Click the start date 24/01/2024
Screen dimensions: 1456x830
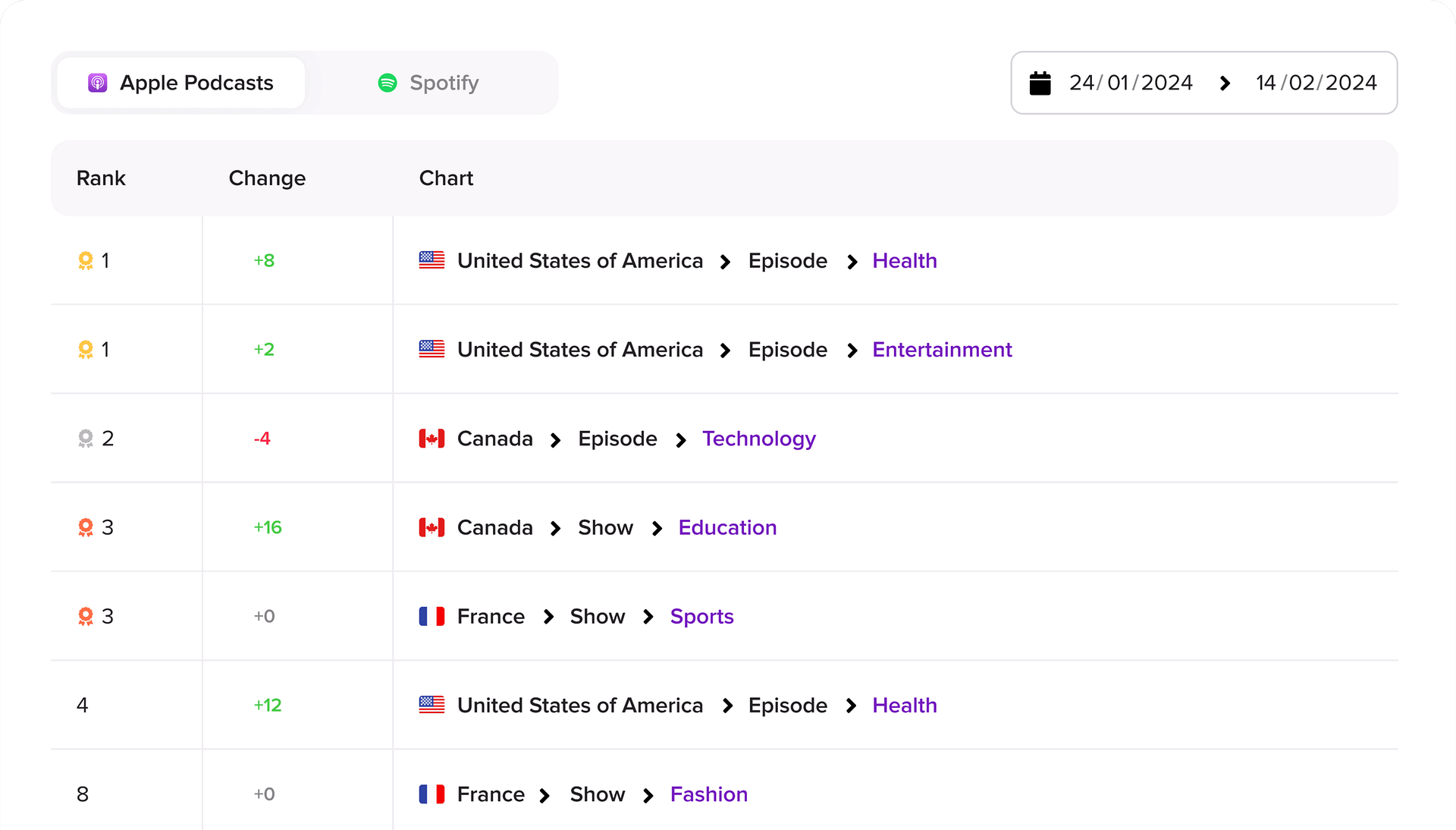coord(1131,83)
